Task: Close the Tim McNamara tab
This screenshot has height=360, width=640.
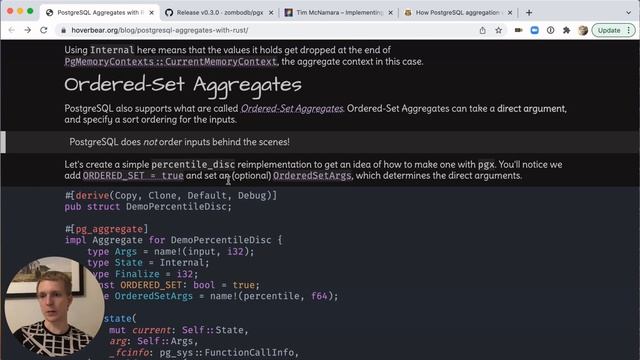Action: pyautogui.click(x=390, y=13)
